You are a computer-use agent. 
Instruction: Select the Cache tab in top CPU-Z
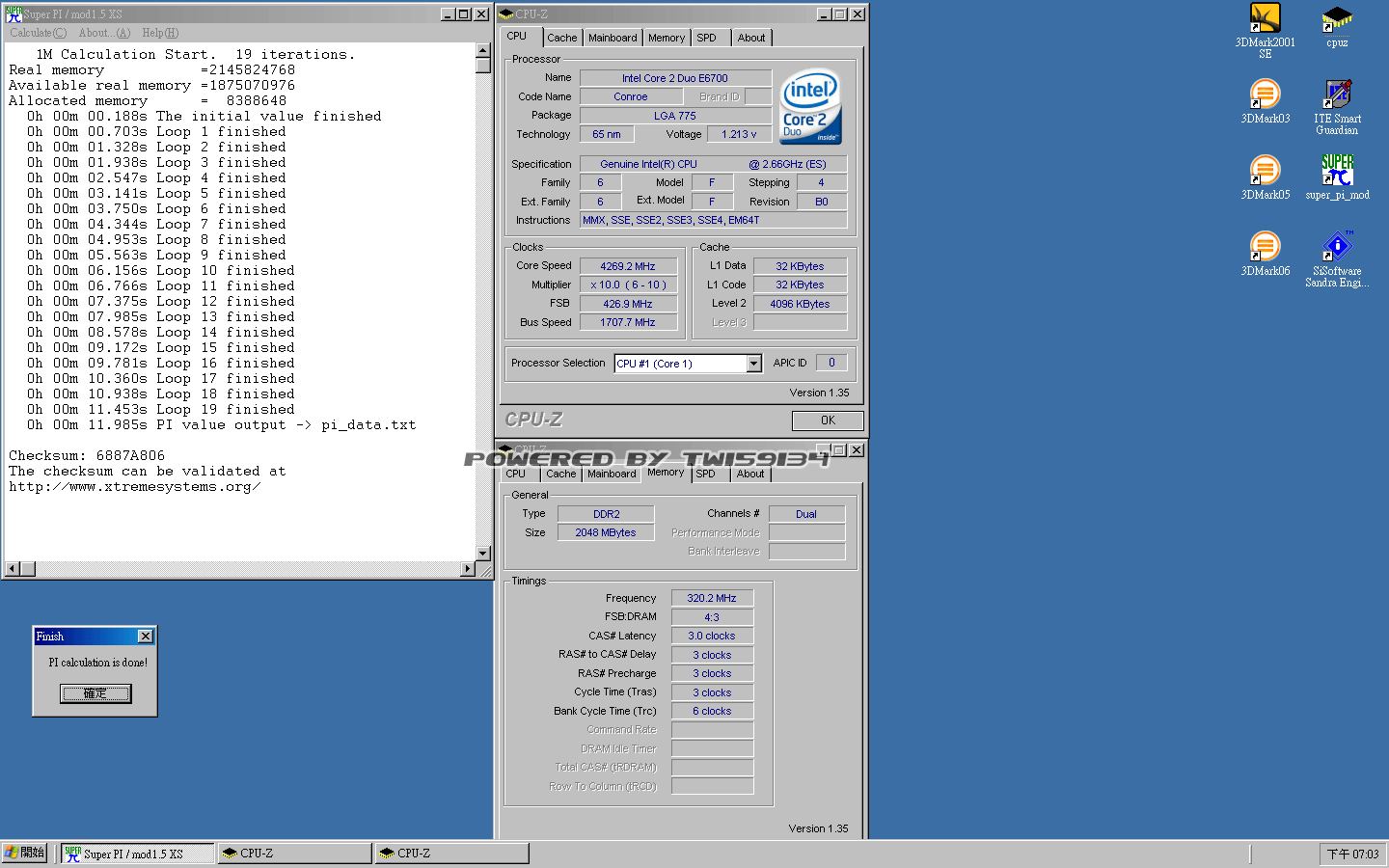coord(562,38)
